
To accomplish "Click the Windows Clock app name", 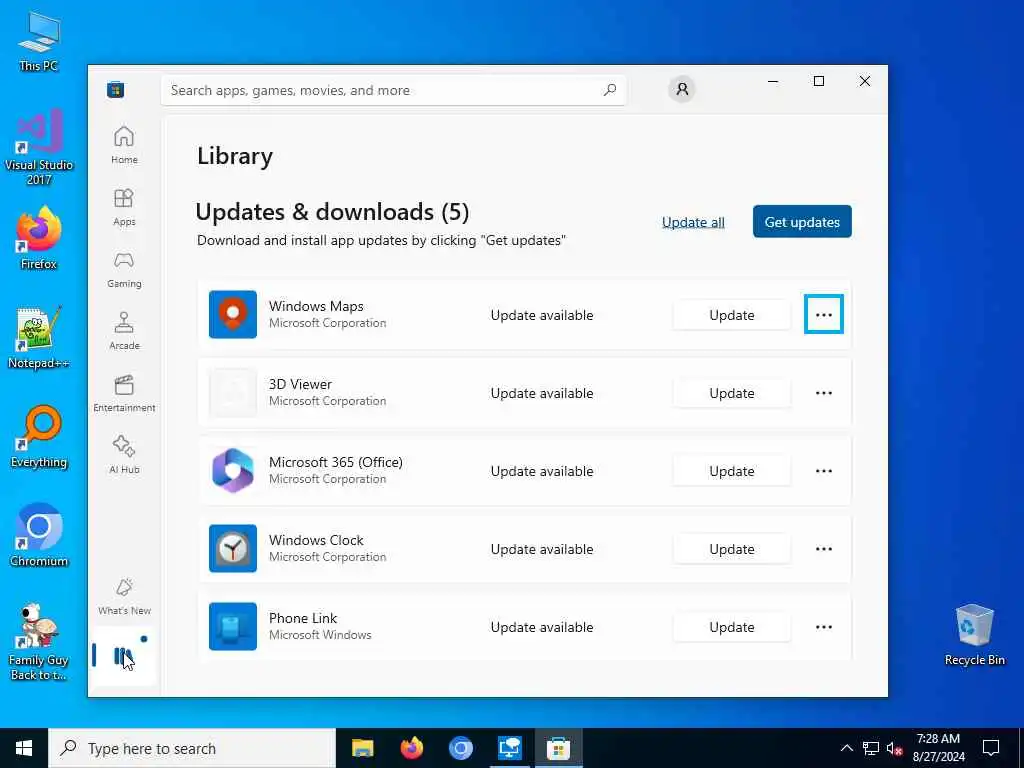I will point(316,540).
